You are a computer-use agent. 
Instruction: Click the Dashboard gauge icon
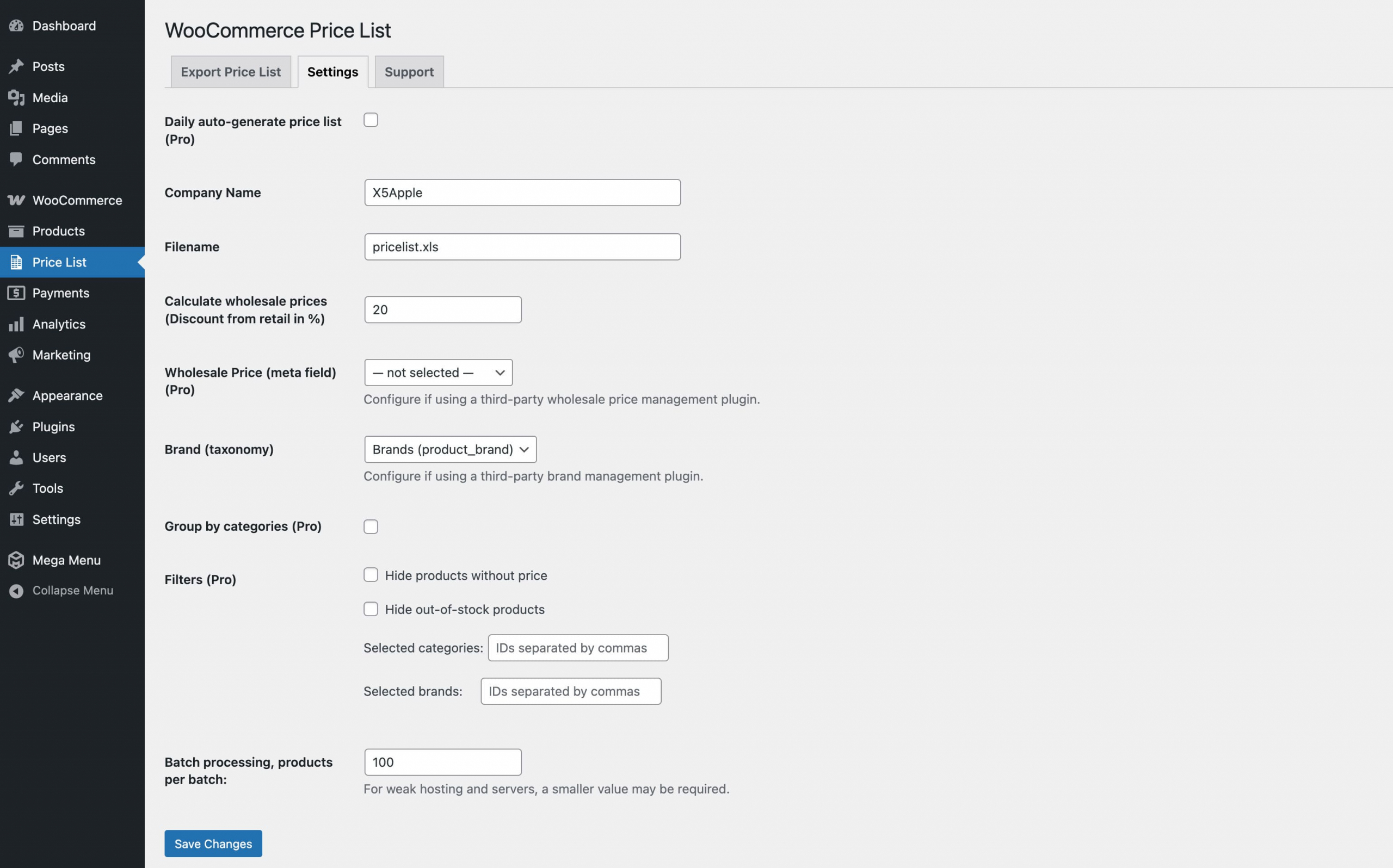[16, 26]
